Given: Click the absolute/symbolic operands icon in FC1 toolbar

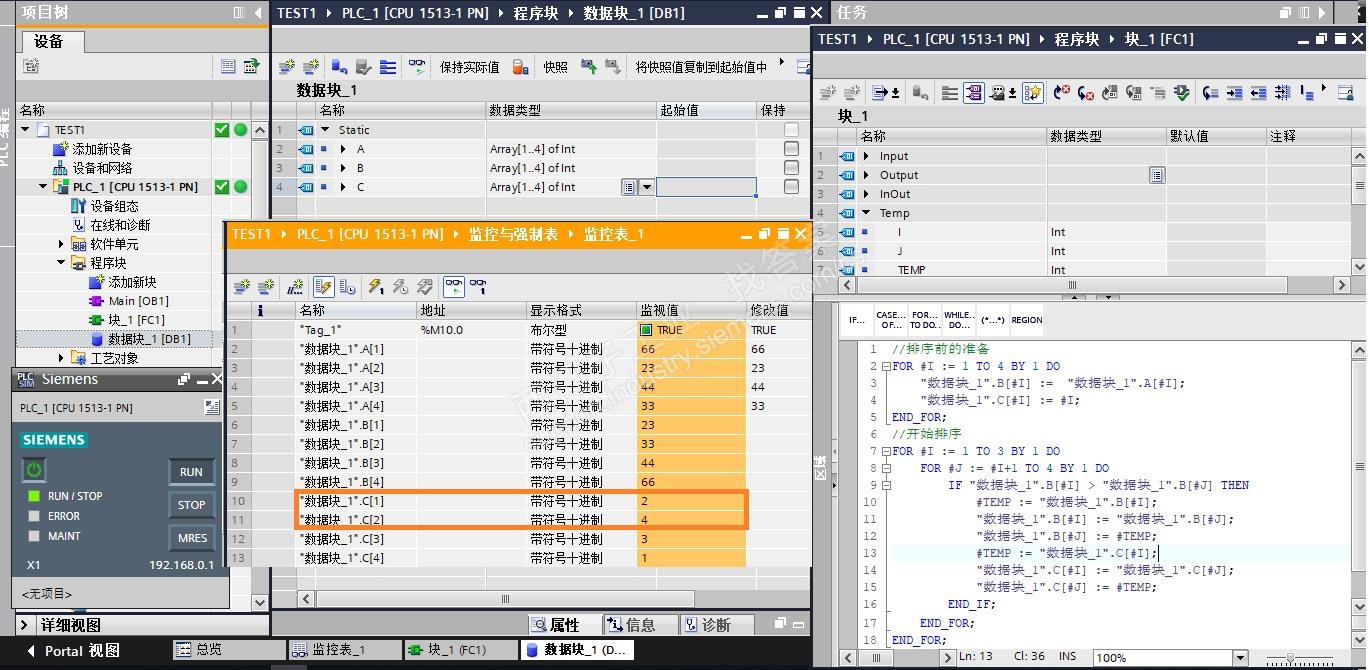Looking at the screenshot, I should 973,93.
